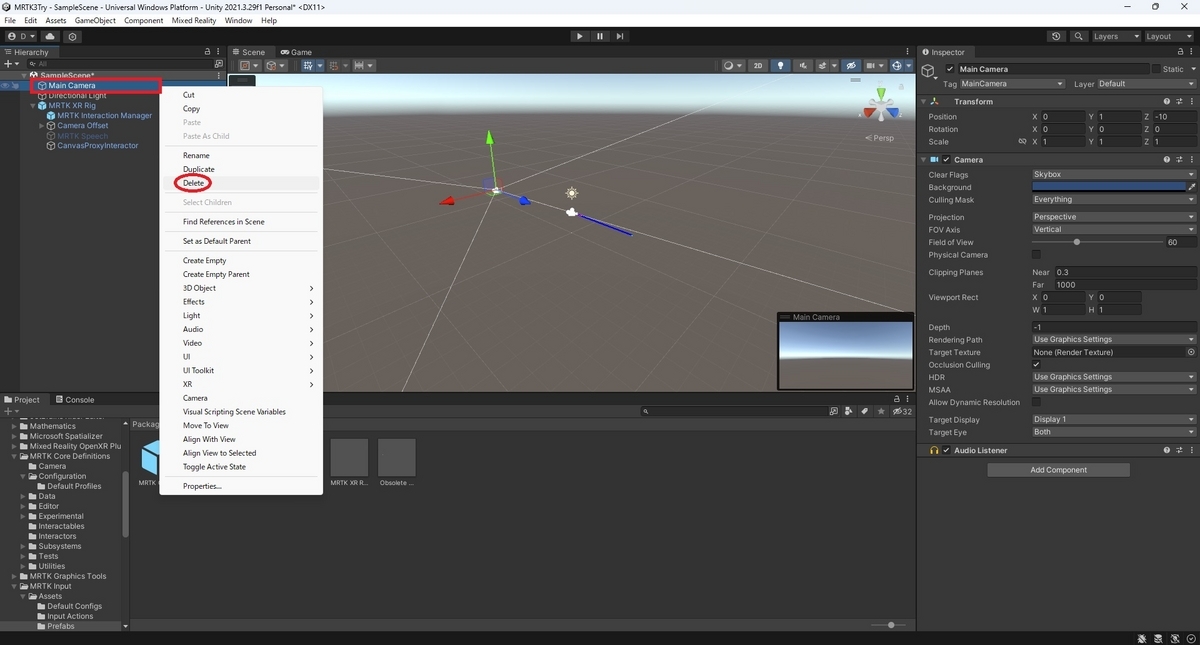
Task: Open Hierarchy create plus dropdown
Action: 12,64
